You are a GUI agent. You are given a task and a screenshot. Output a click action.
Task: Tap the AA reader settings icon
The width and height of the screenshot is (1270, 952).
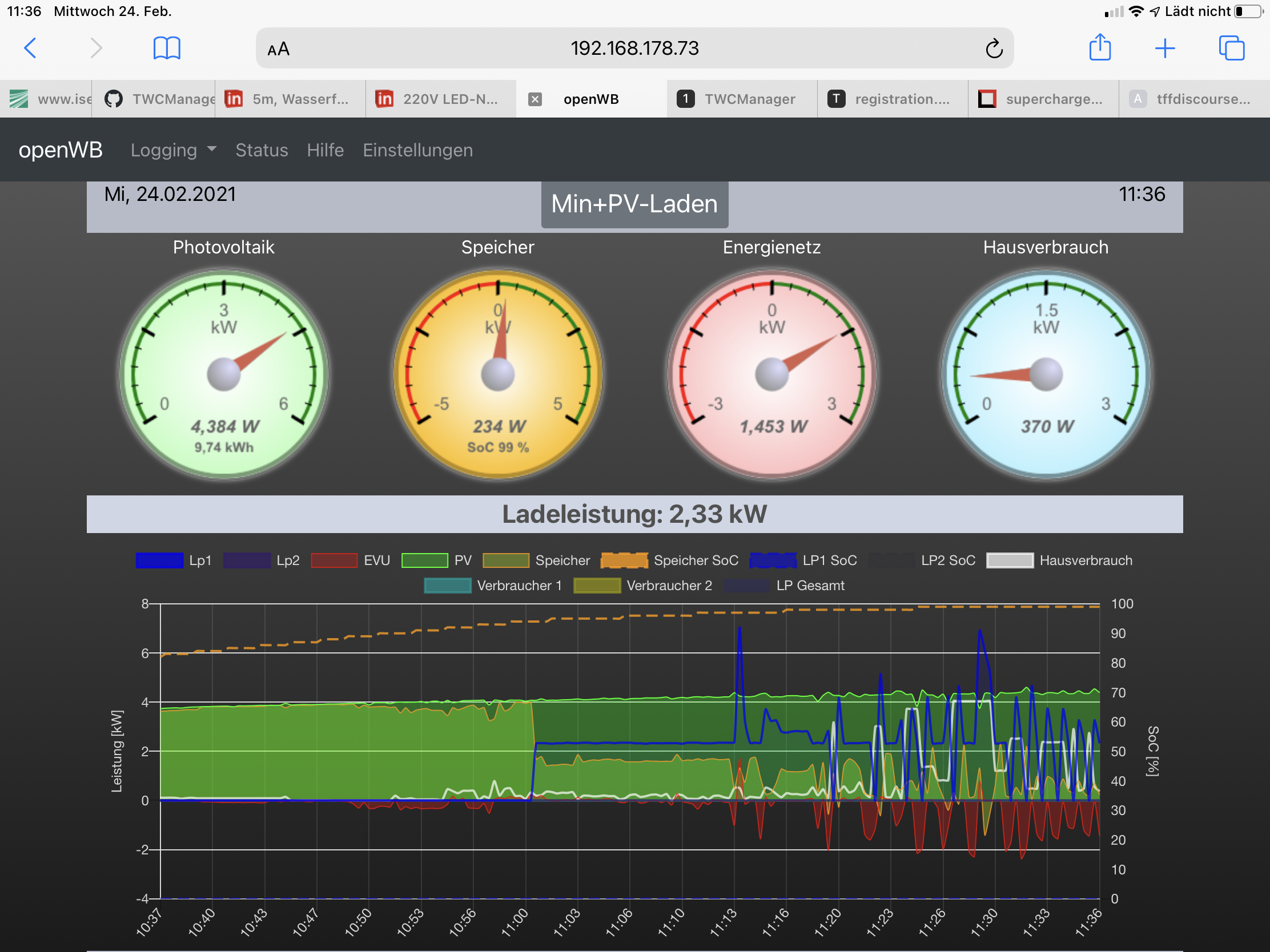point(279,49)
